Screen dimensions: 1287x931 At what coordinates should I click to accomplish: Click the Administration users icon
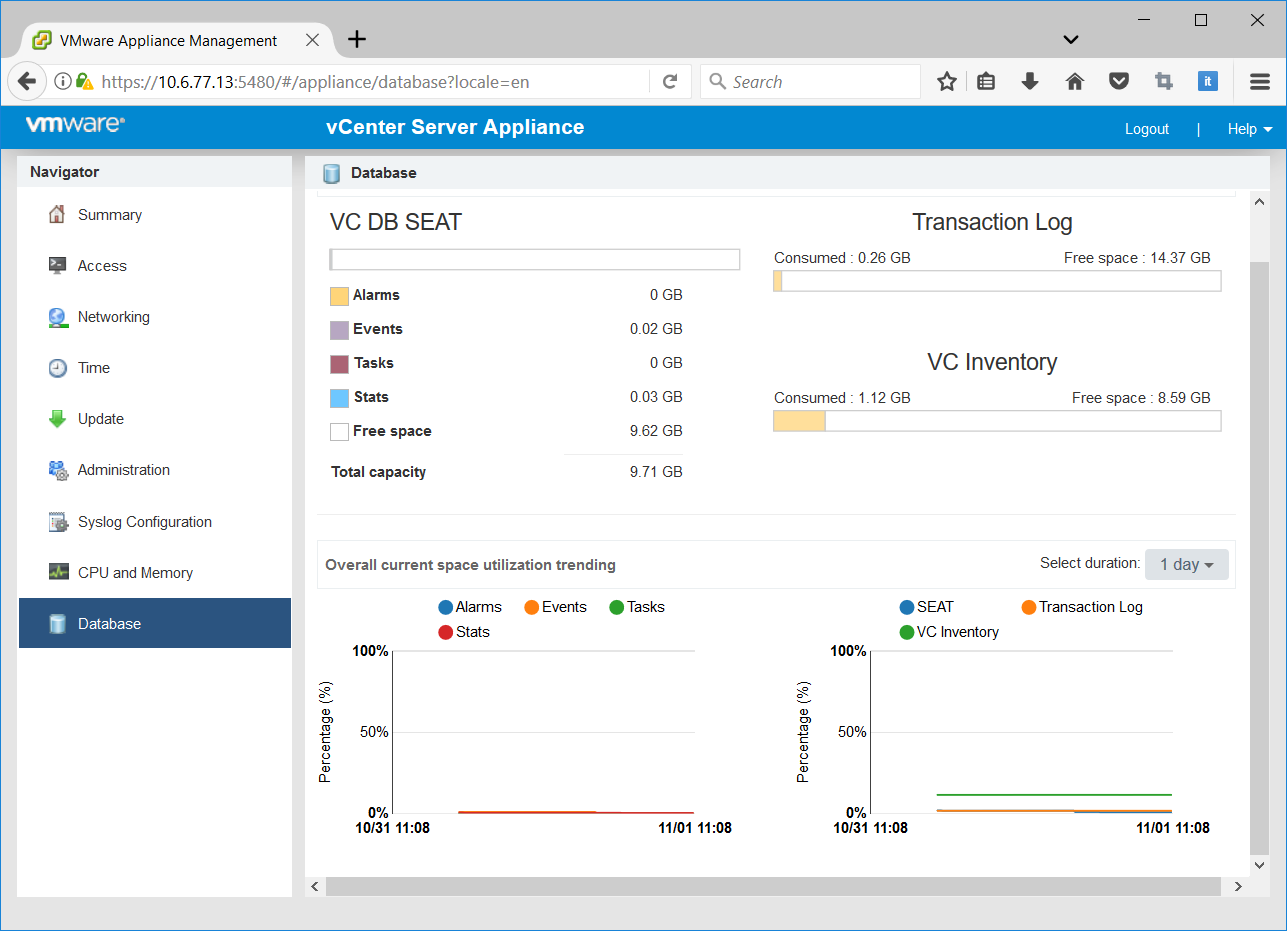pos(58,470)
